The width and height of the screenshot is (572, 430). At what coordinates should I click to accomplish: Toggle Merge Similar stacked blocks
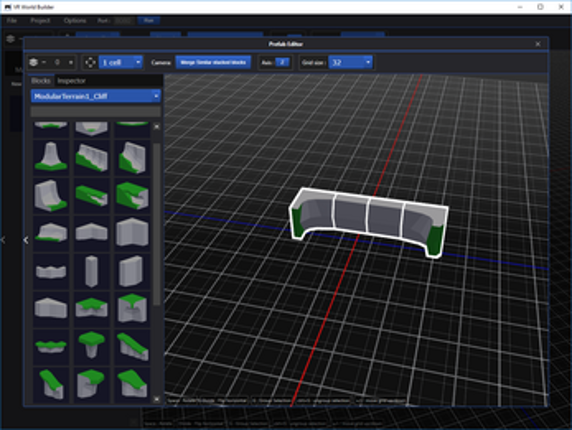[x=213, y=62]
